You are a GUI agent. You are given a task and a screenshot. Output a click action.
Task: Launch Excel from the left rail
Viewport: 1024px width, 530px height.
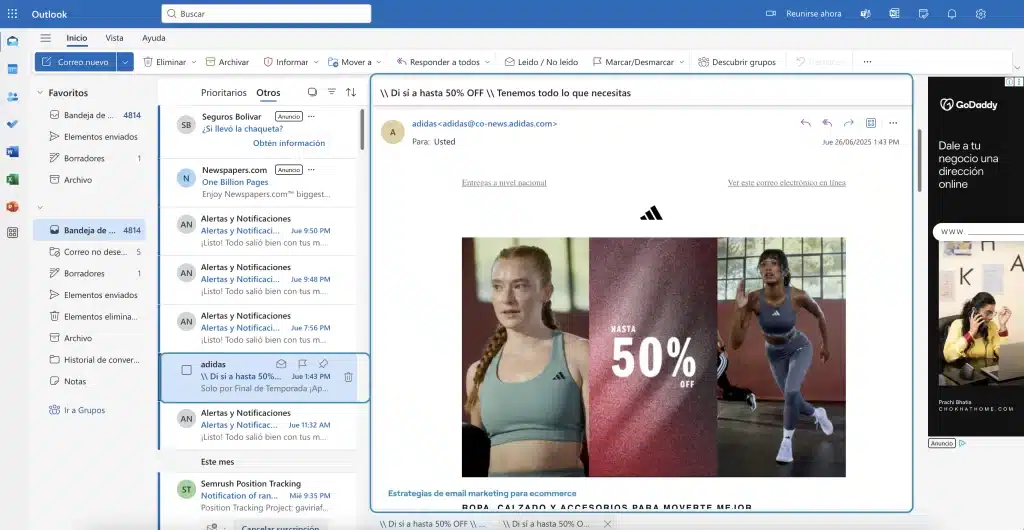(12, 179)
